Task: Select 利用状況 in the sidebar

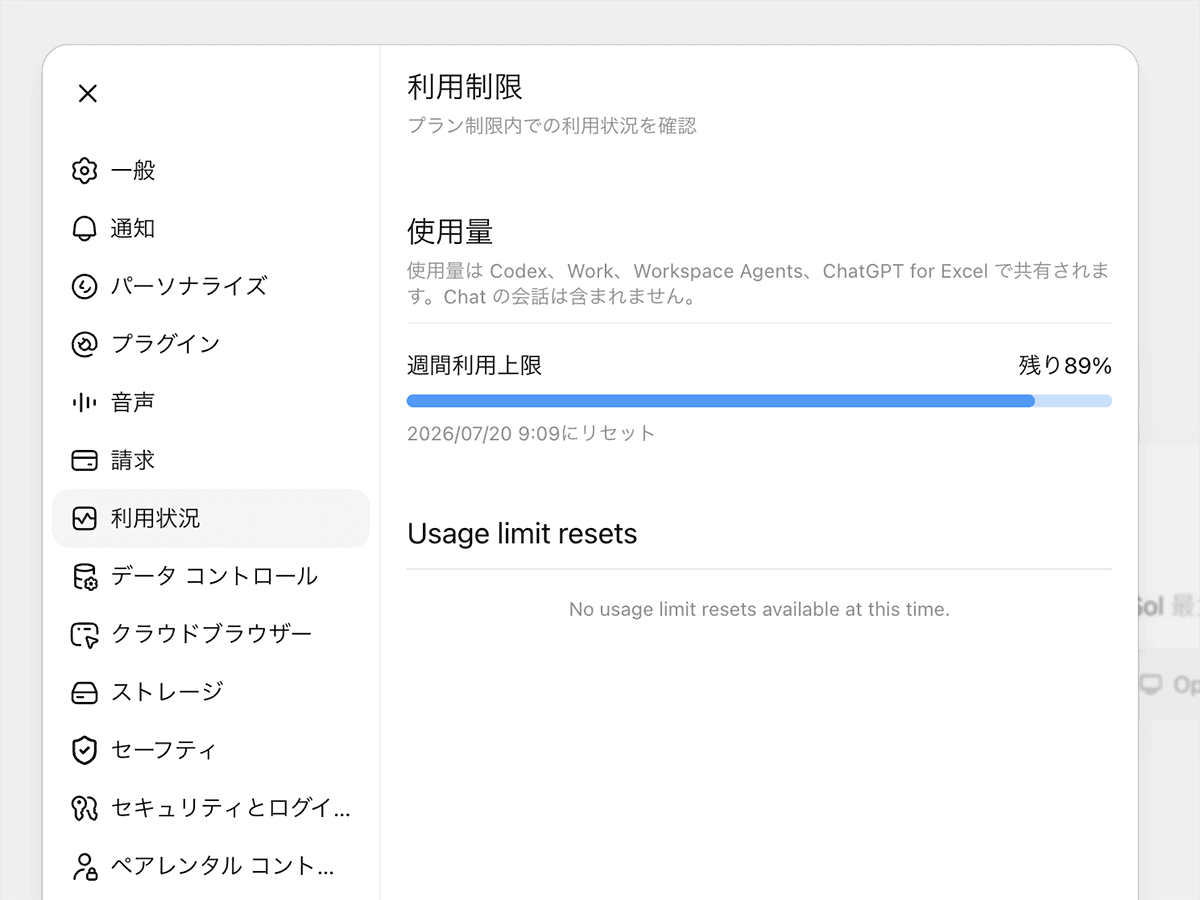Action: (211, 518)
